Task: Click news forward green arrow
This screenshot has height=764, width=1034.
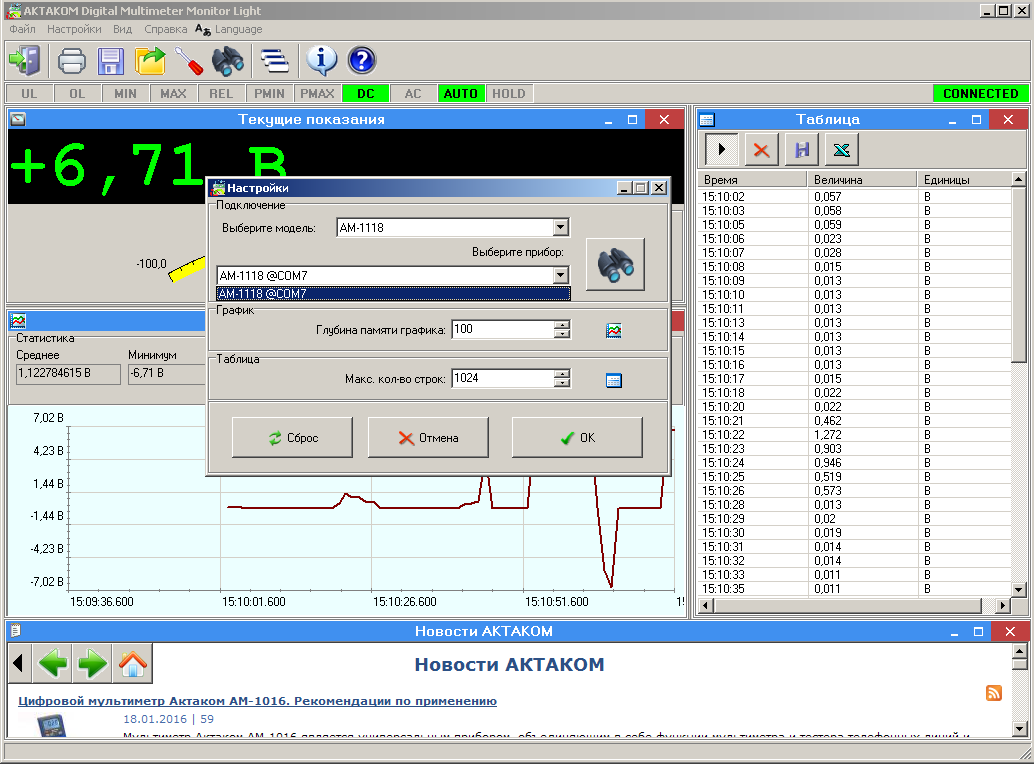Action: tap(92, 663)
